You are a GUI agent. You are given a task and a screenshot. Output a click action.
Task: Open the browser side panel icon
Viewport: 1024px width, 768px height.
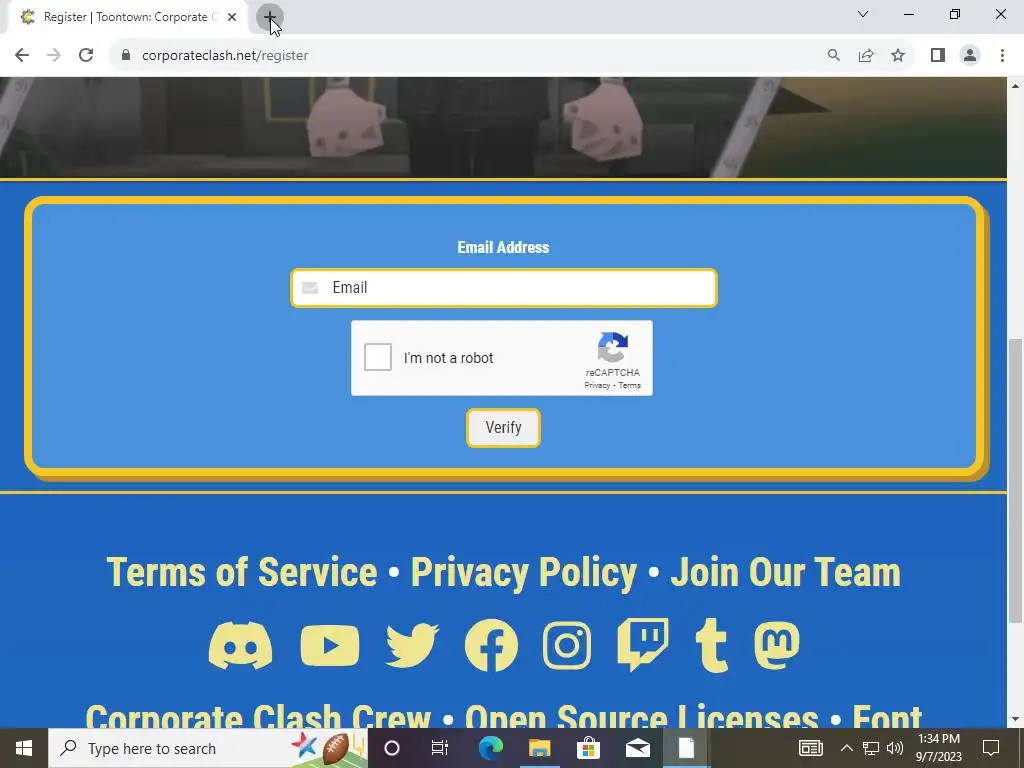[938, 56]
